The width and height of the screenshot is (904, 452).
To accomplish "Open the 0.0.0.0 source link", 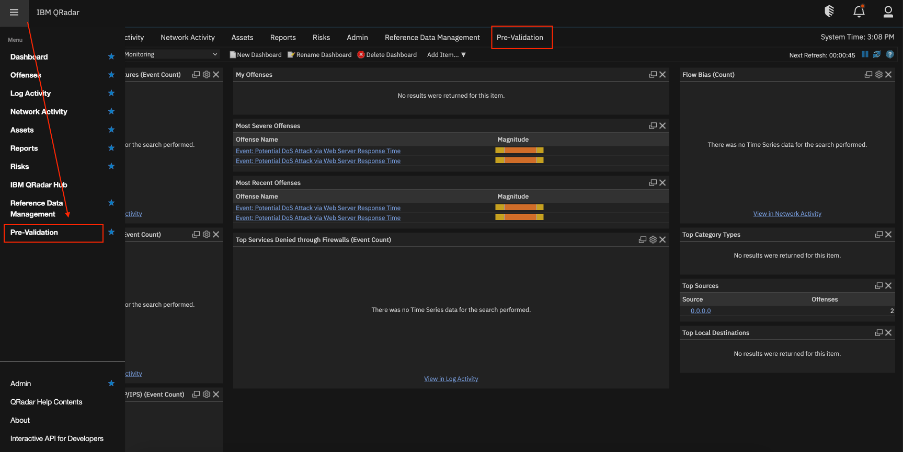I will [x=700, y=311].
